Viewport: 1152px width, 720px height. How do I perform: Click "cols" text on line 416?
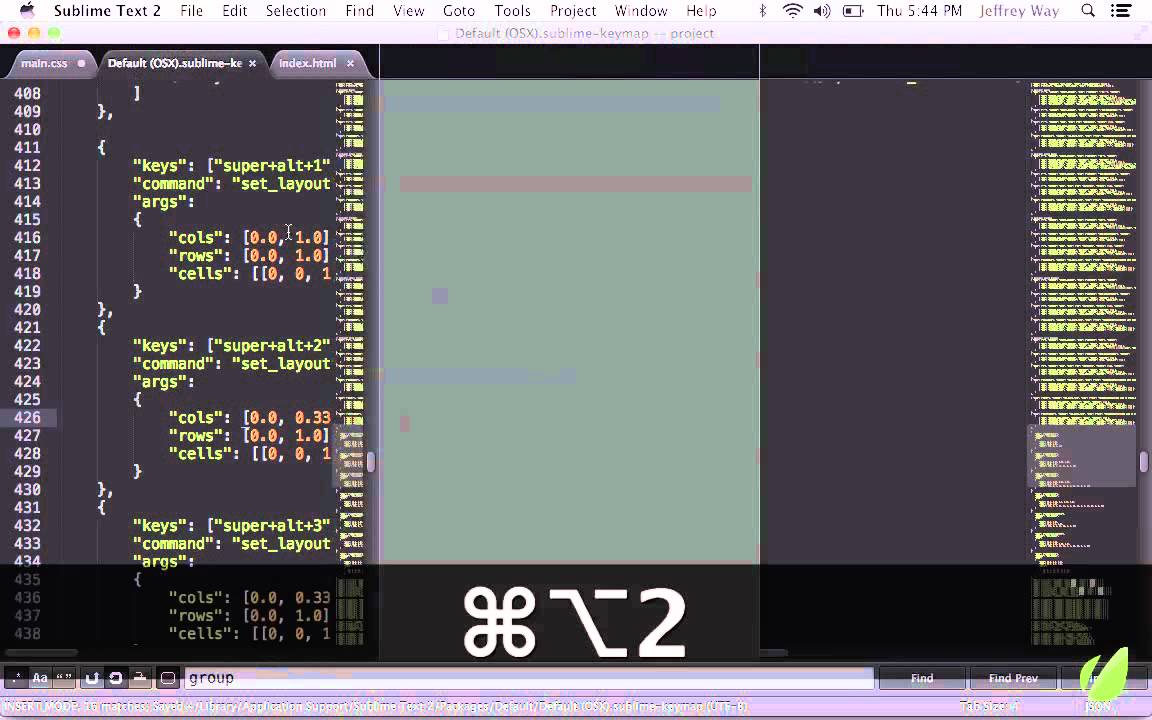click(x=195, y=237)
